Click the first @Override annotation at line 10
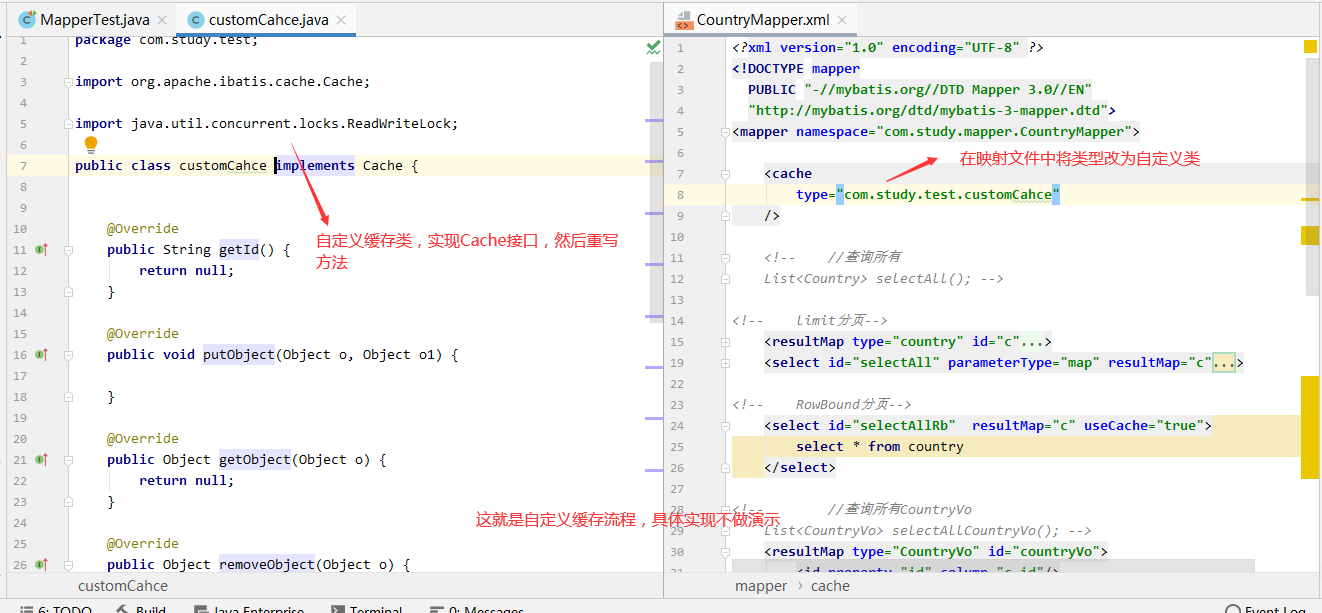This screenshot has width=1322, height=613. tap(143, 229)
